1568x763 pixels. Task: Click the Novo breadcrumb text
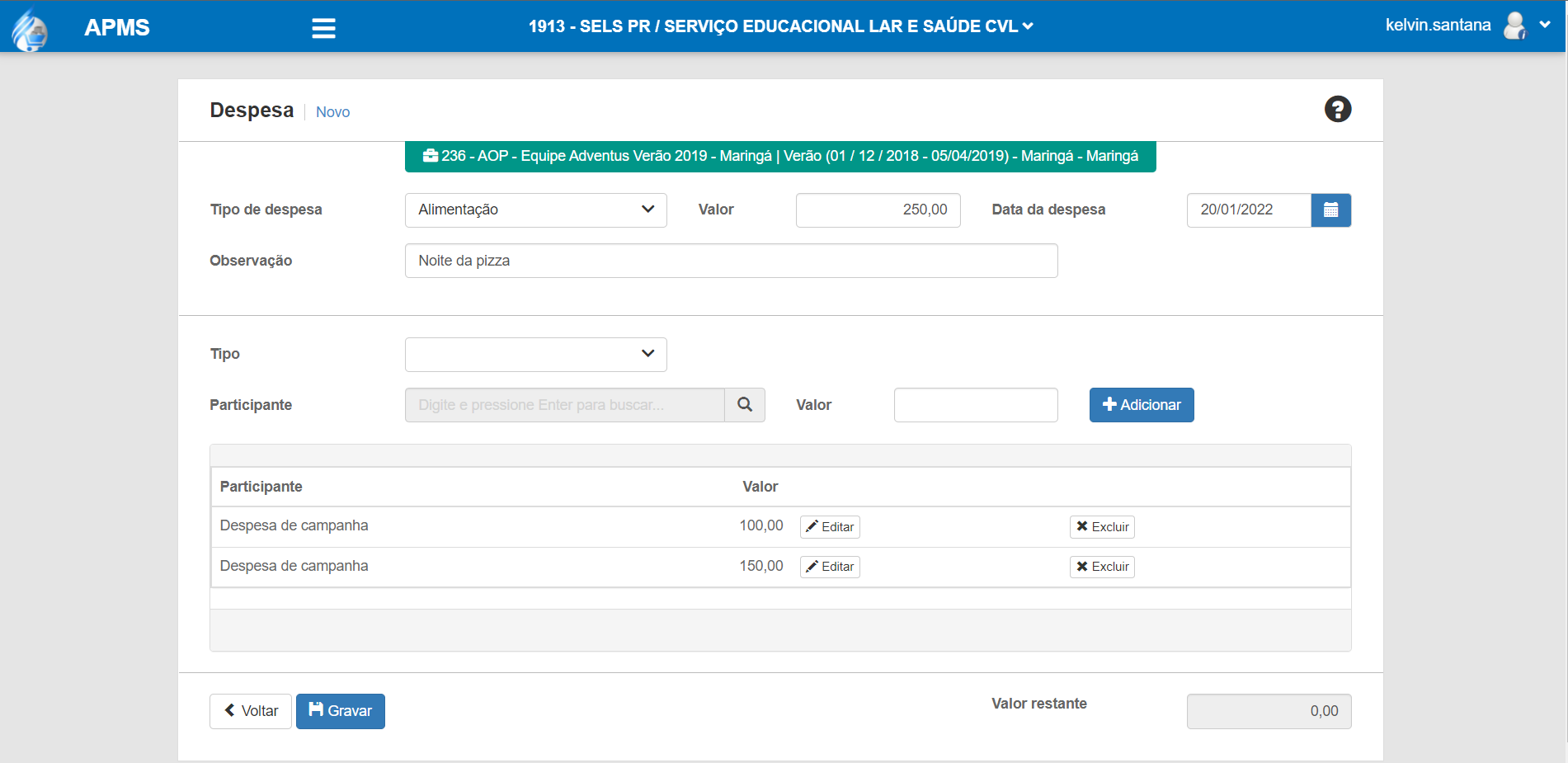(332, 112)
